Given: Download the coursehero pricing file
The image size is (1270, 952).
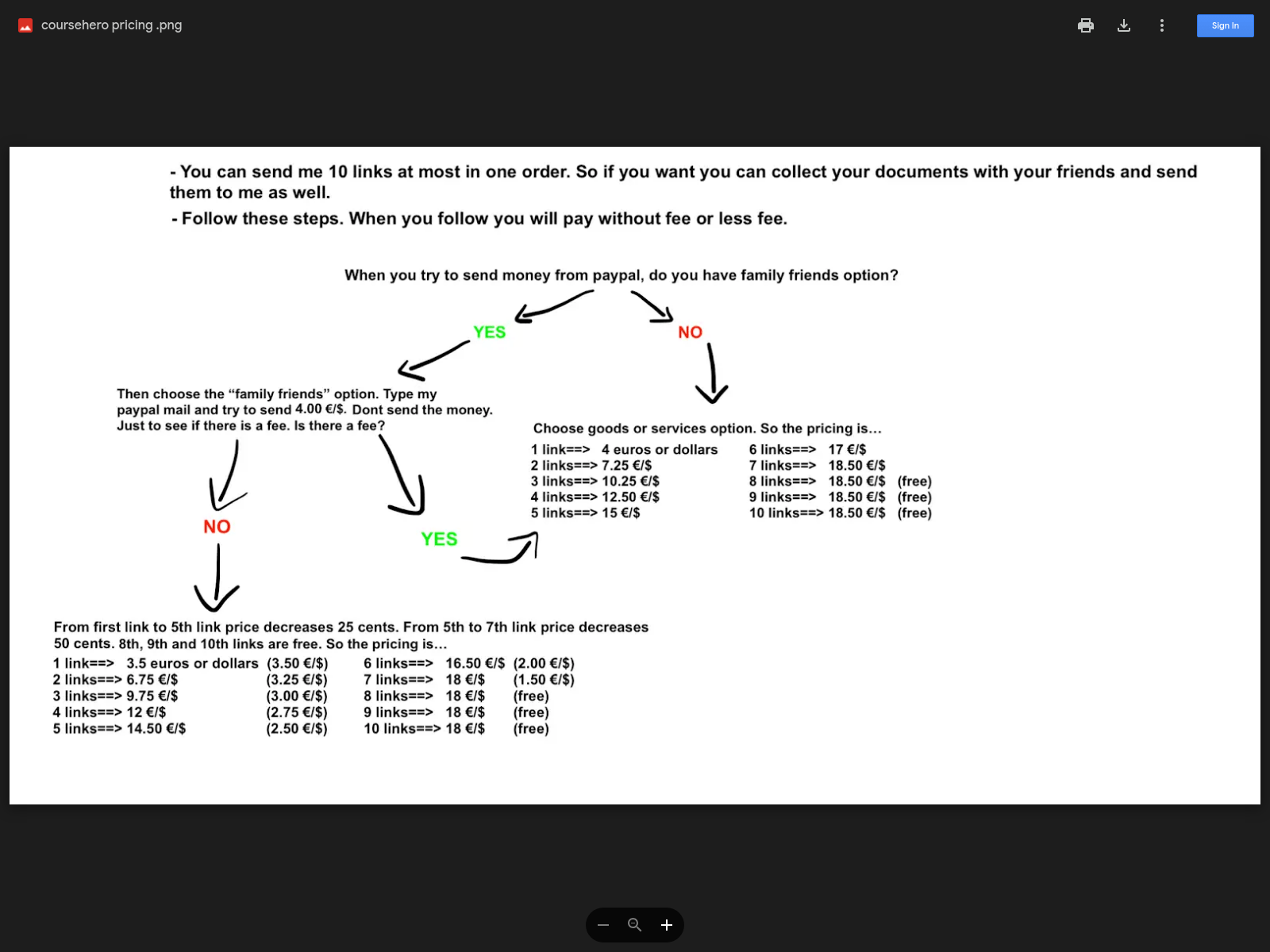Looking at the screenshot, I should pyautogui.click(x=1124, y=25).
